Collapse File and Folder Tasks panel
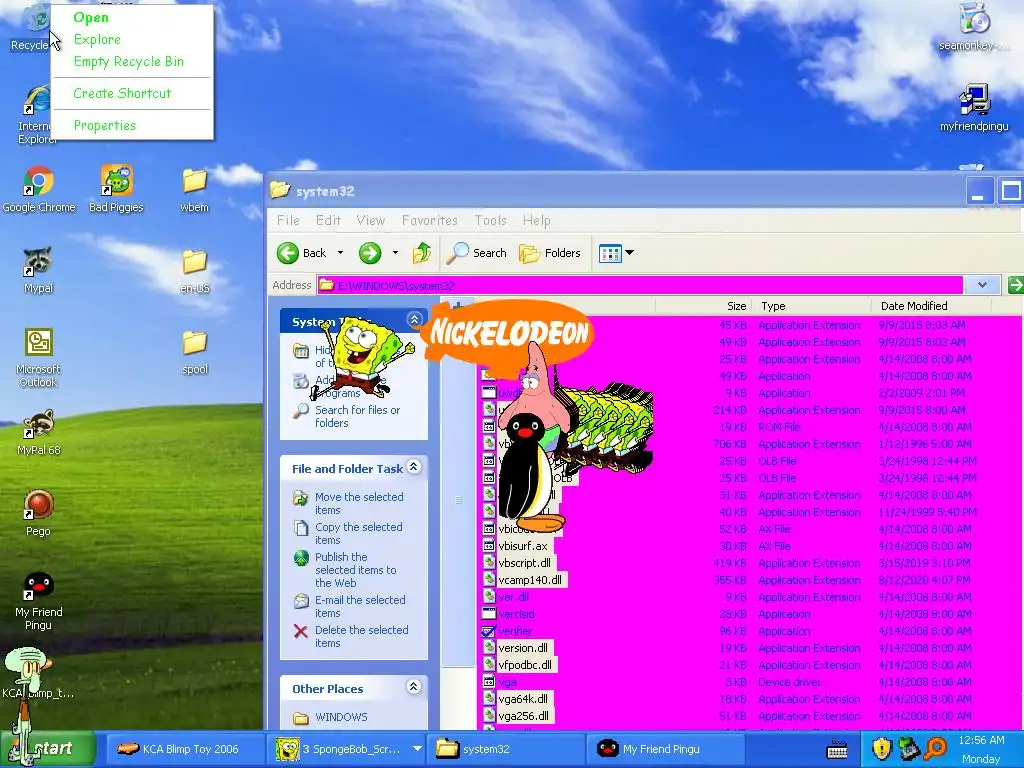 [x=414, y=467]
